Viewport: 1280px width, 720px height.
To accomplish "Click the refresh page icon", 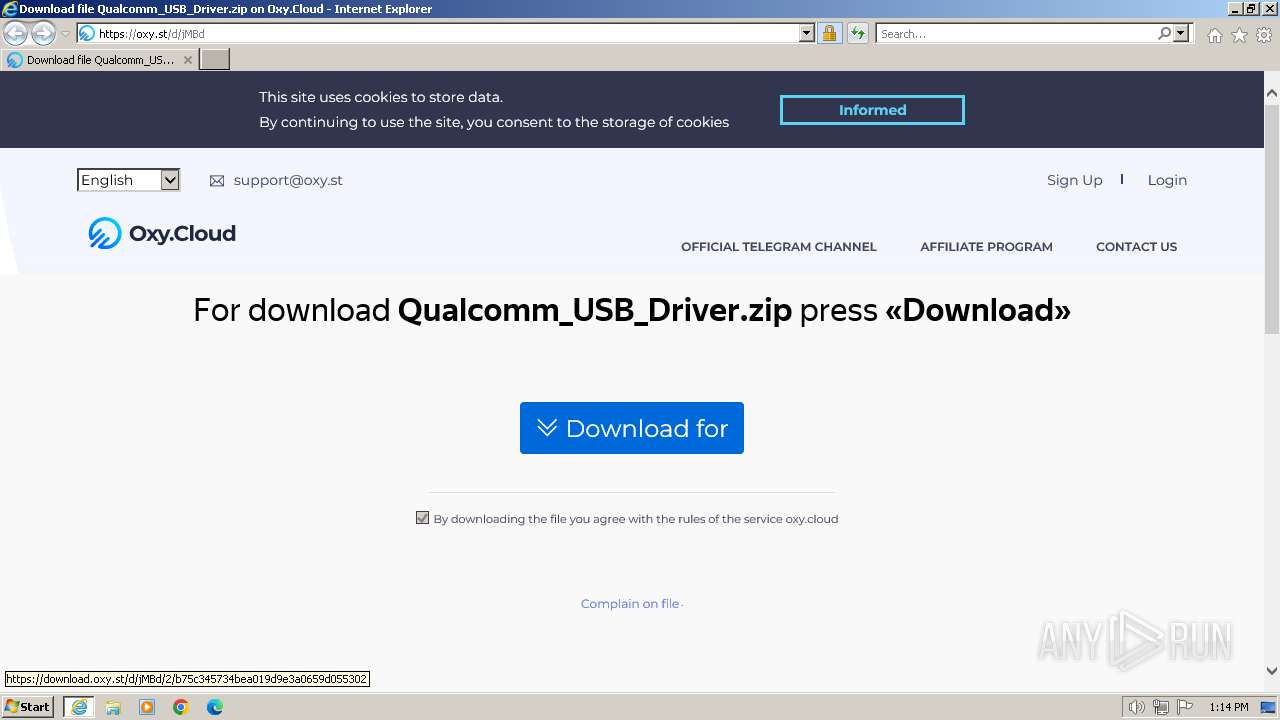I will pos(858,33).
